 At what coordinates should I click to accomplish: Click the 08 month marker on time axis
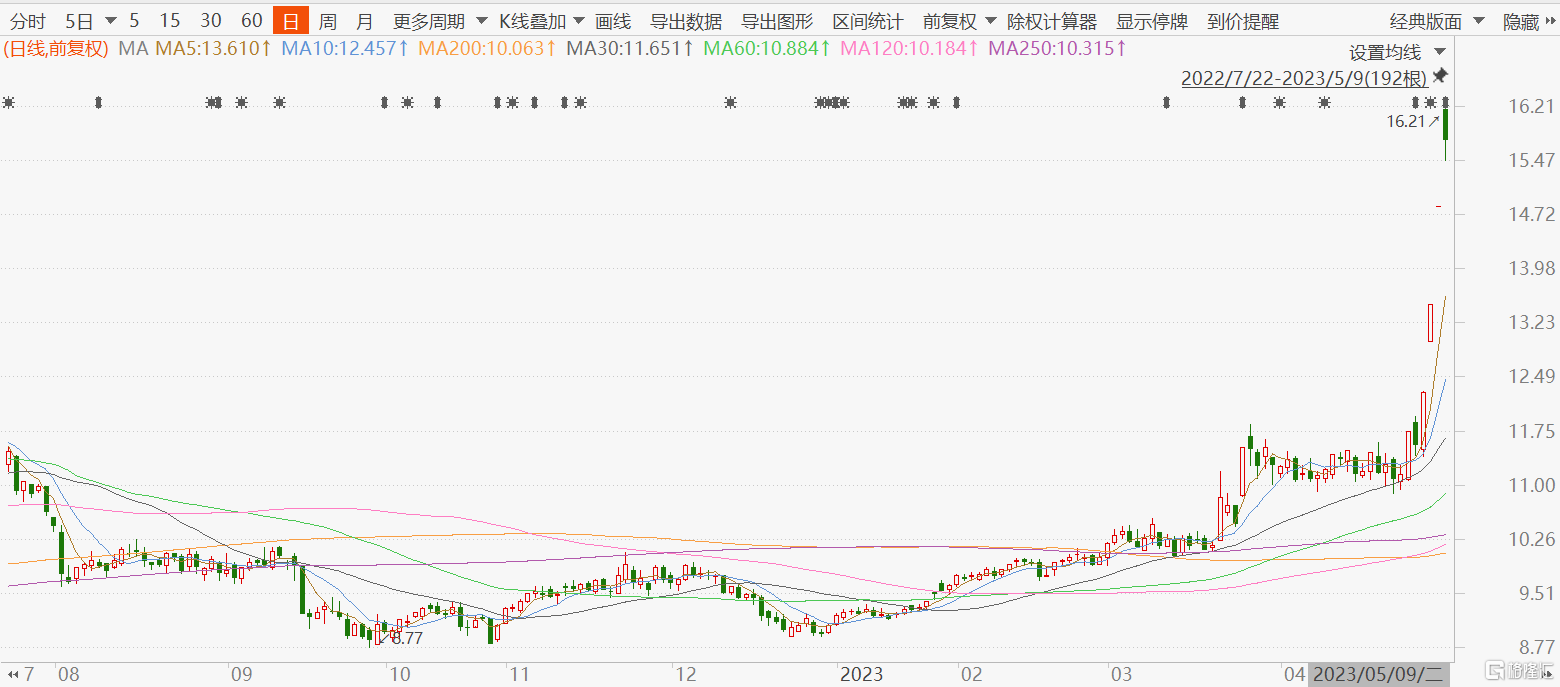click(68, 674)
